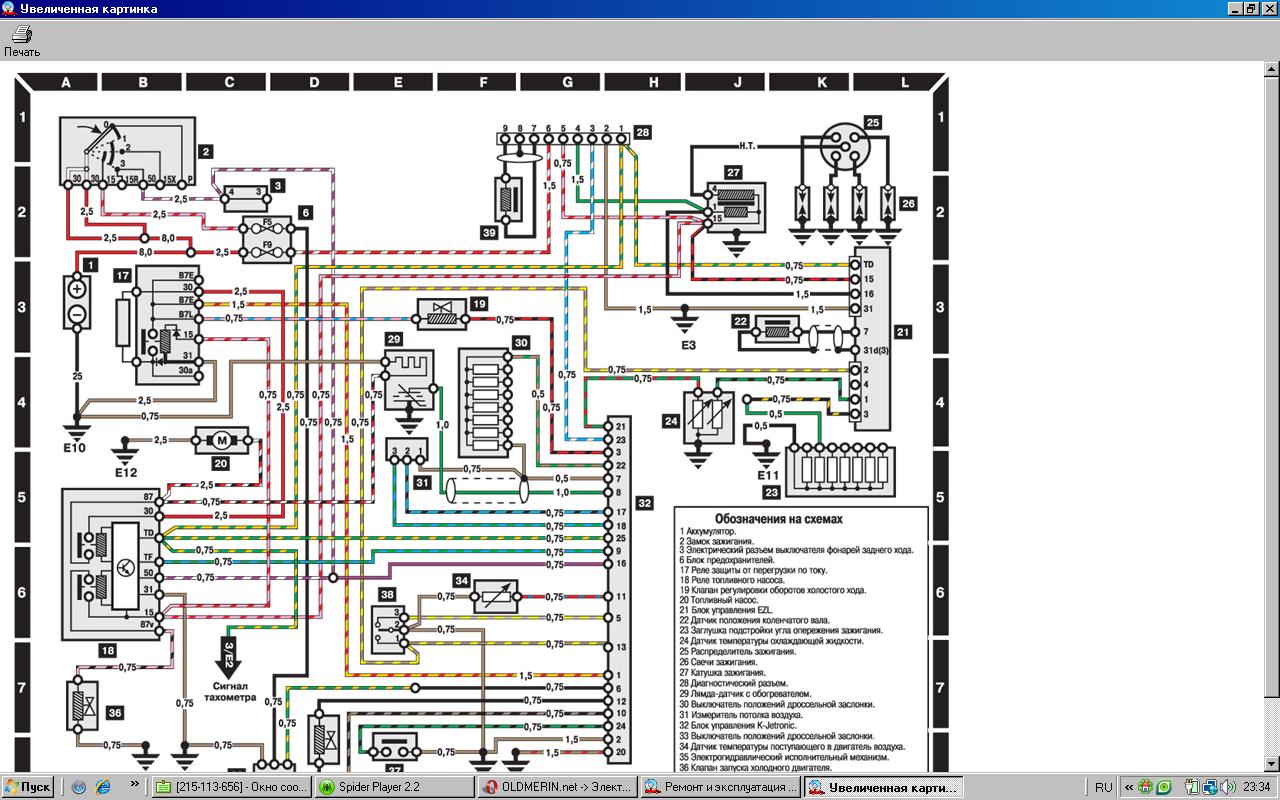Click the power plug battery tray icon
Image resolution: width=1280 pixels, height=800 pixels.
click(x=1192, y=787)
